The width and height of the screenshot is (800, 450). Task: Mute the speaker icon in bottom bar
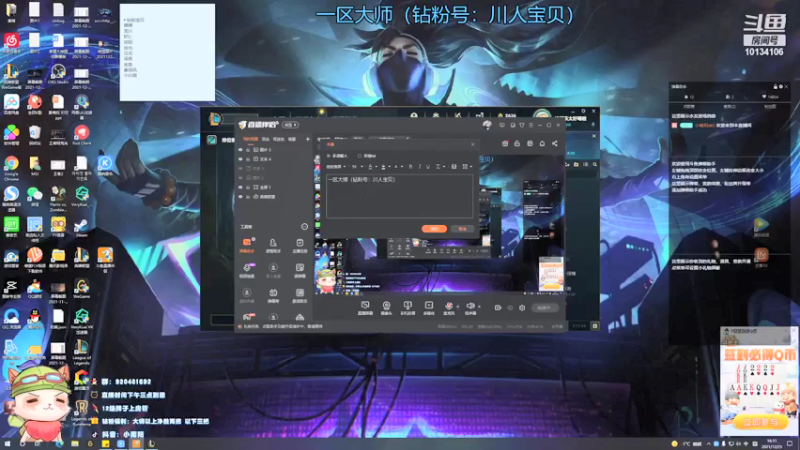point(470,306)
